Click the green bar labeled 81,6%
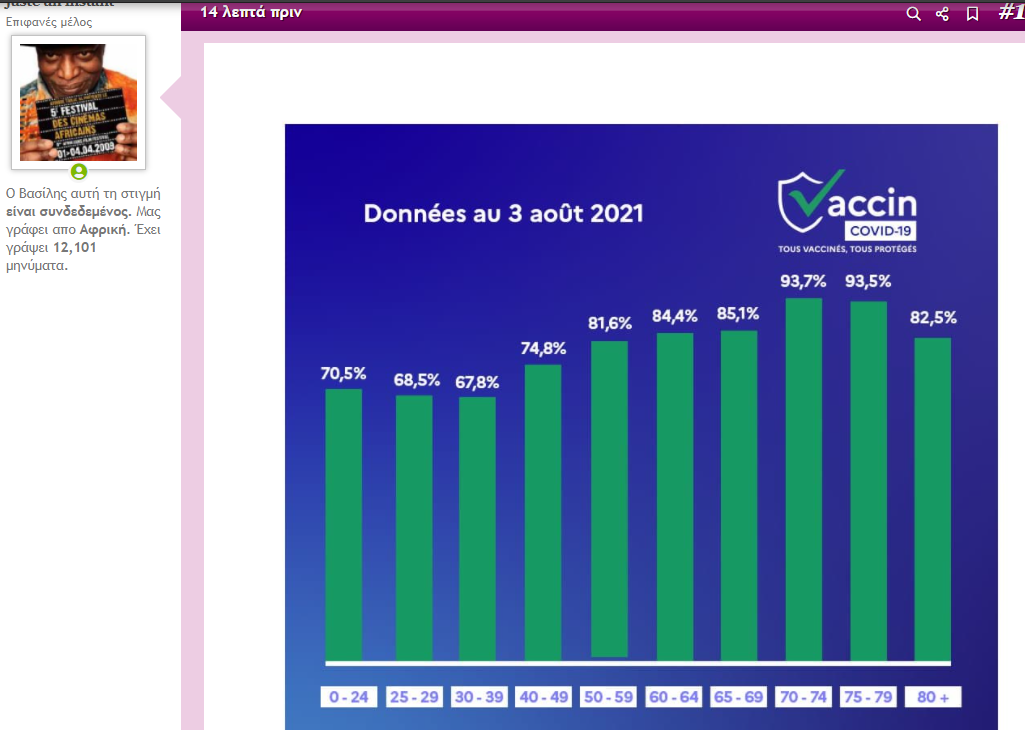Screen dimensions: 1025x730 609,500
